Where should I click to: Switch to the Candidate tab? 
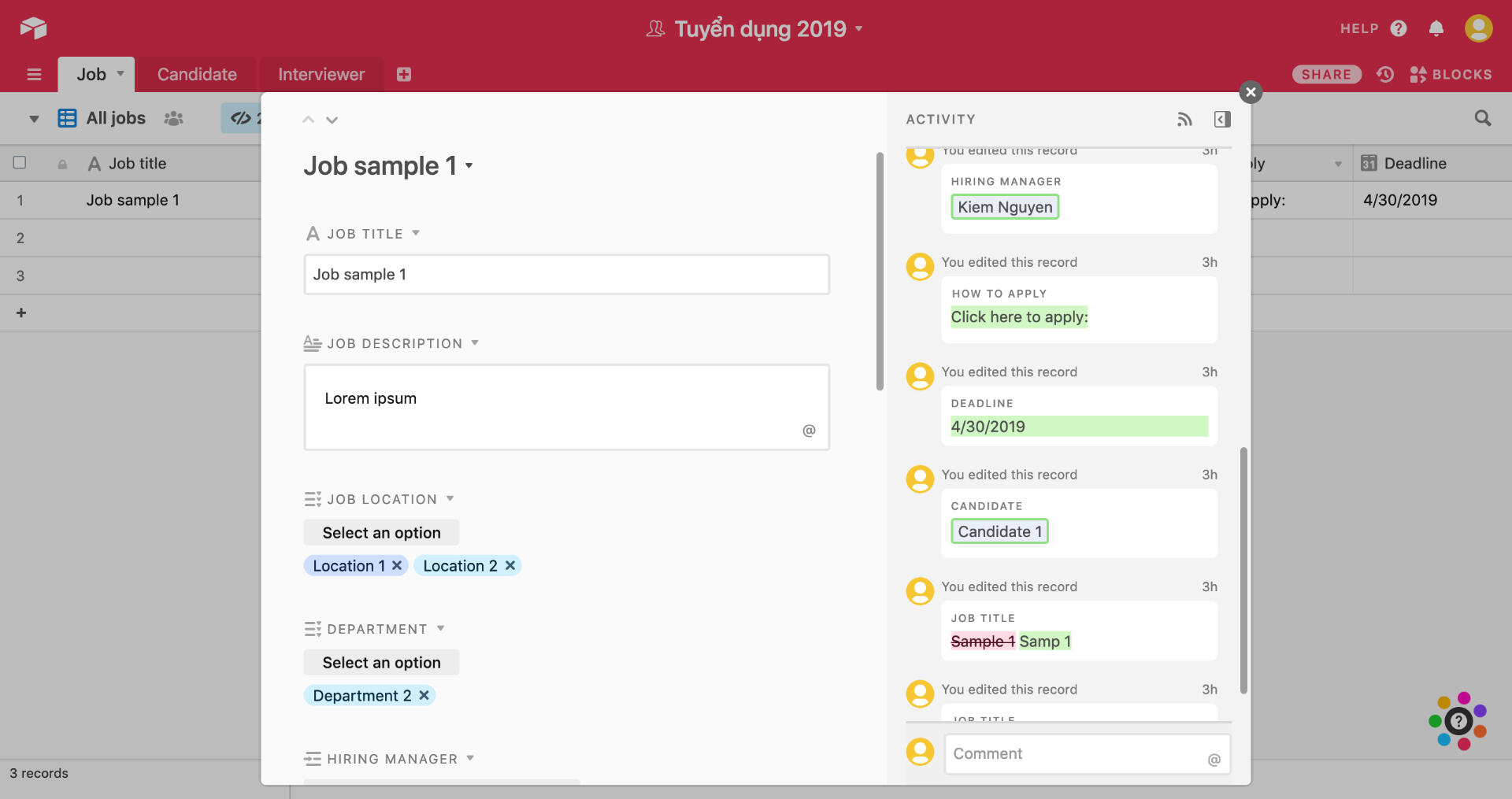pyautogui.click(x=197, y=74)
